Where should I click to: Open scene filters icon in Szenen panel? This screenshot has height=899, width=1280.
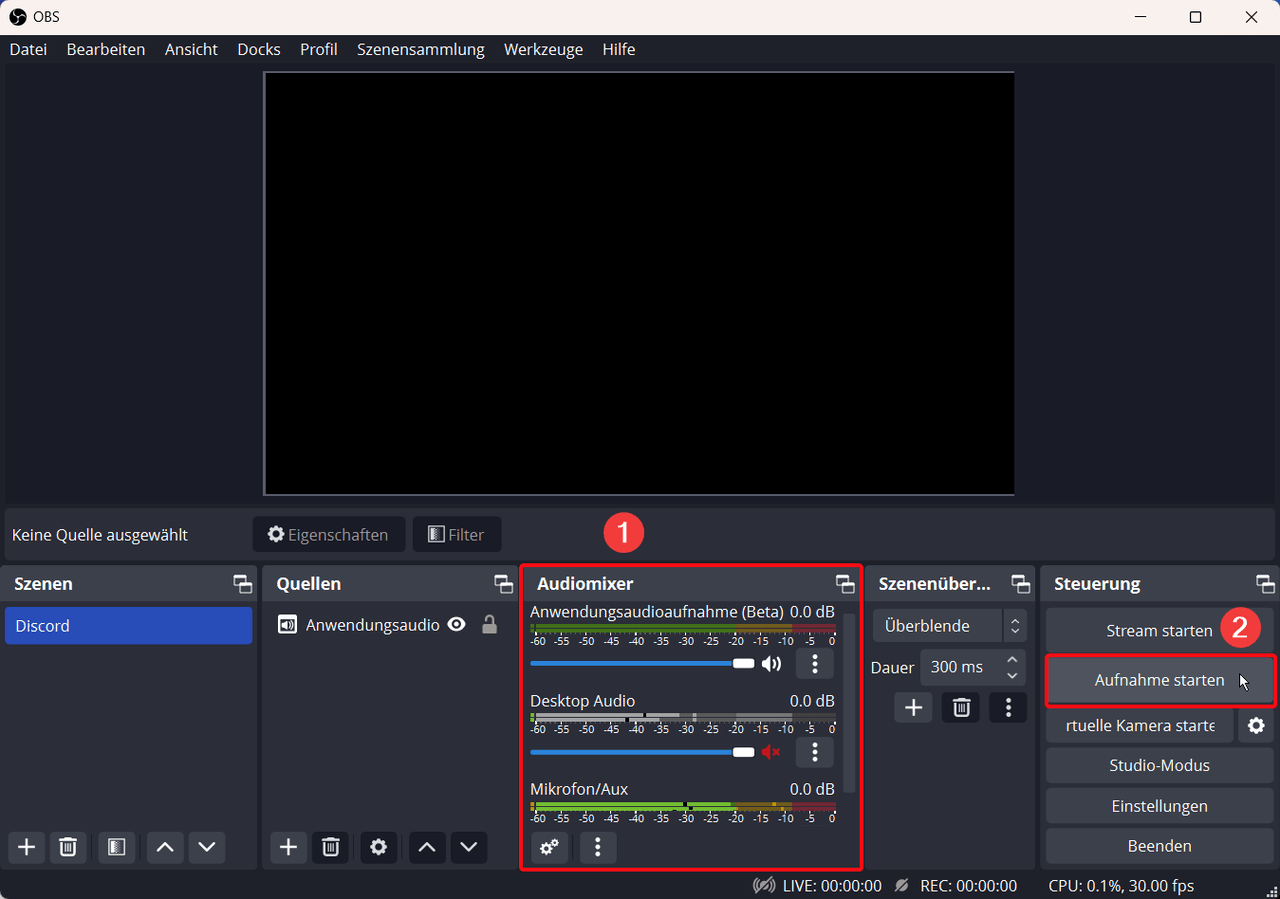coord(117,847)
